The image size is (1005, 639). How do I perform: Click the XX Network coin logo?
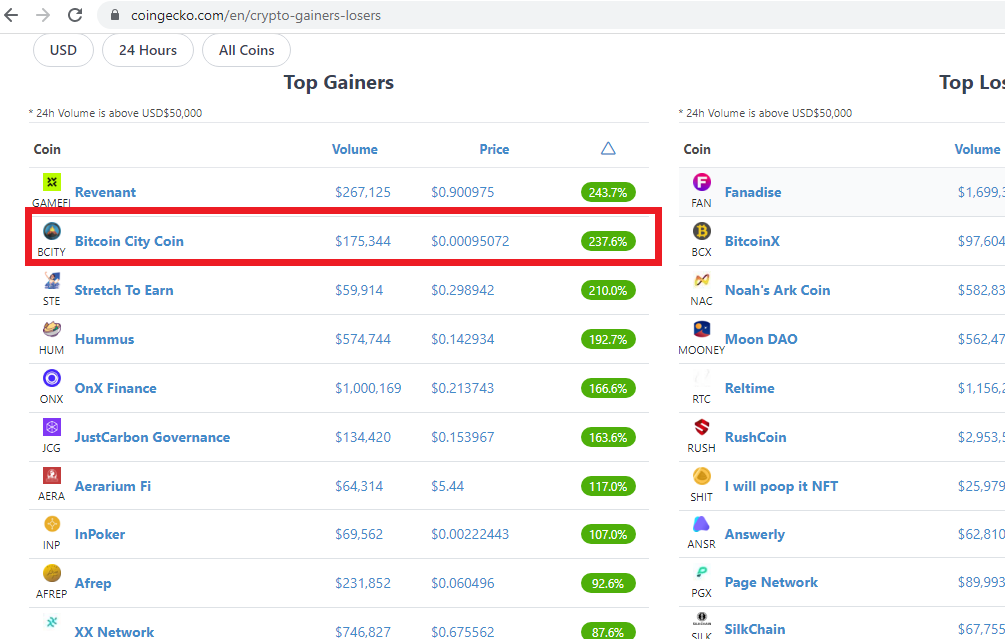point(52,622)
